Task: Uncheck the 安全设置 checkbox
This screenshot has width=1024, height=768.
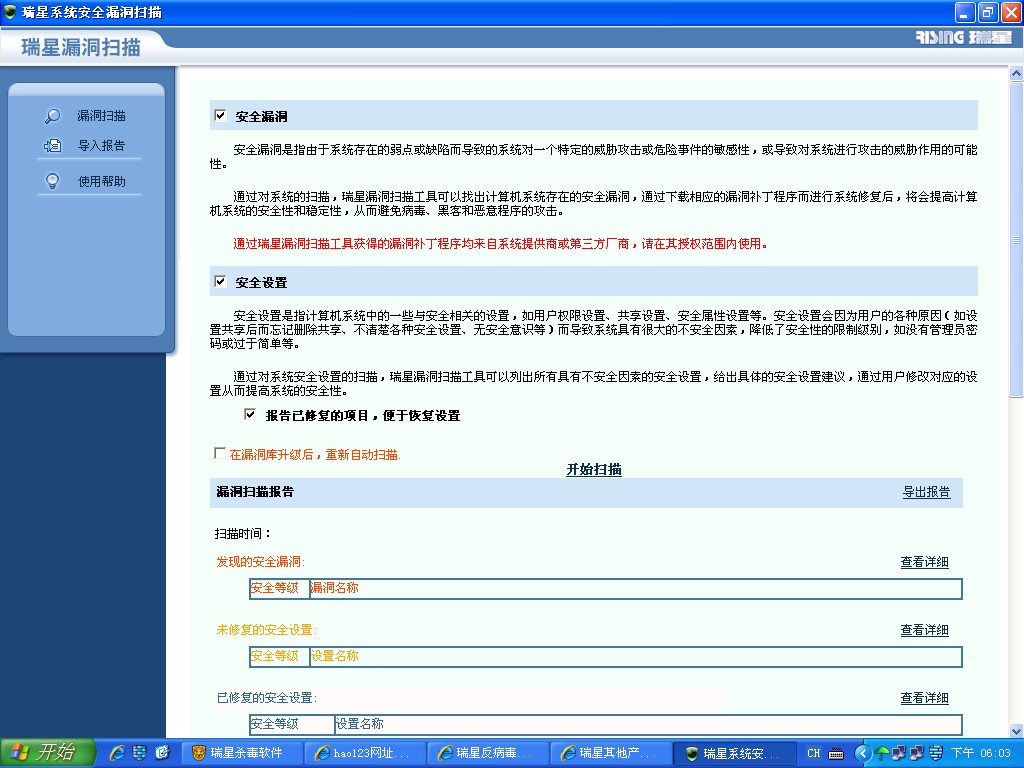Action: pyautogui.click(x=220, y=282)
